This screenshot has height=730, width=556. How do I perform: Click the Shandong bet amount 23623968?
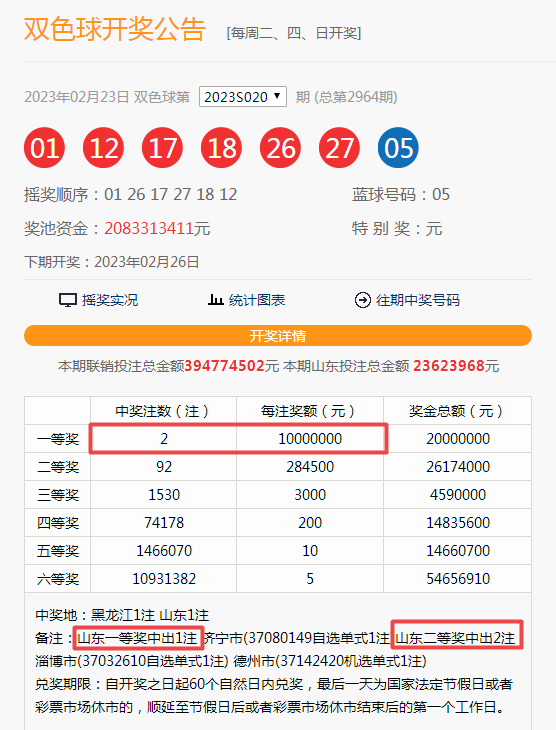tap(449, 366)
